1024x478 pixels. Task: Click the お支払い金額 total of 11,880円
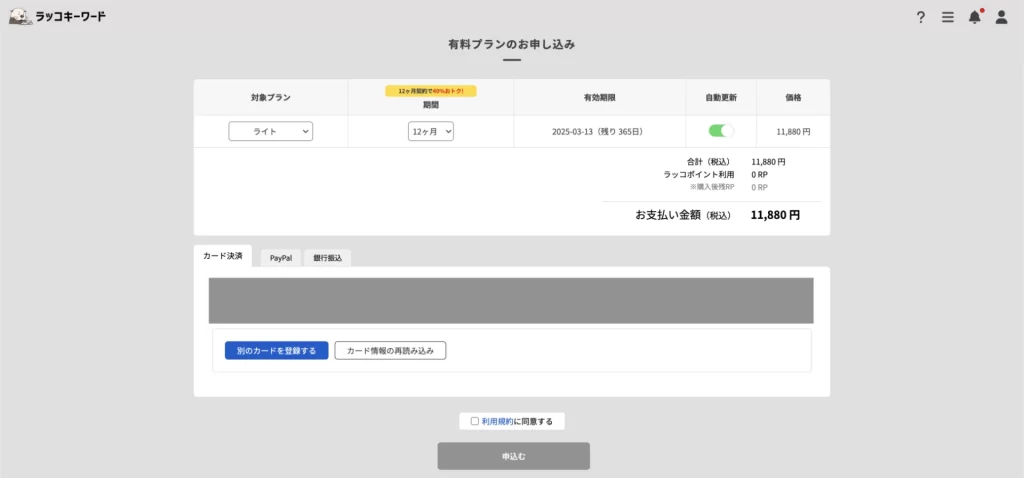tap(775, 215)
